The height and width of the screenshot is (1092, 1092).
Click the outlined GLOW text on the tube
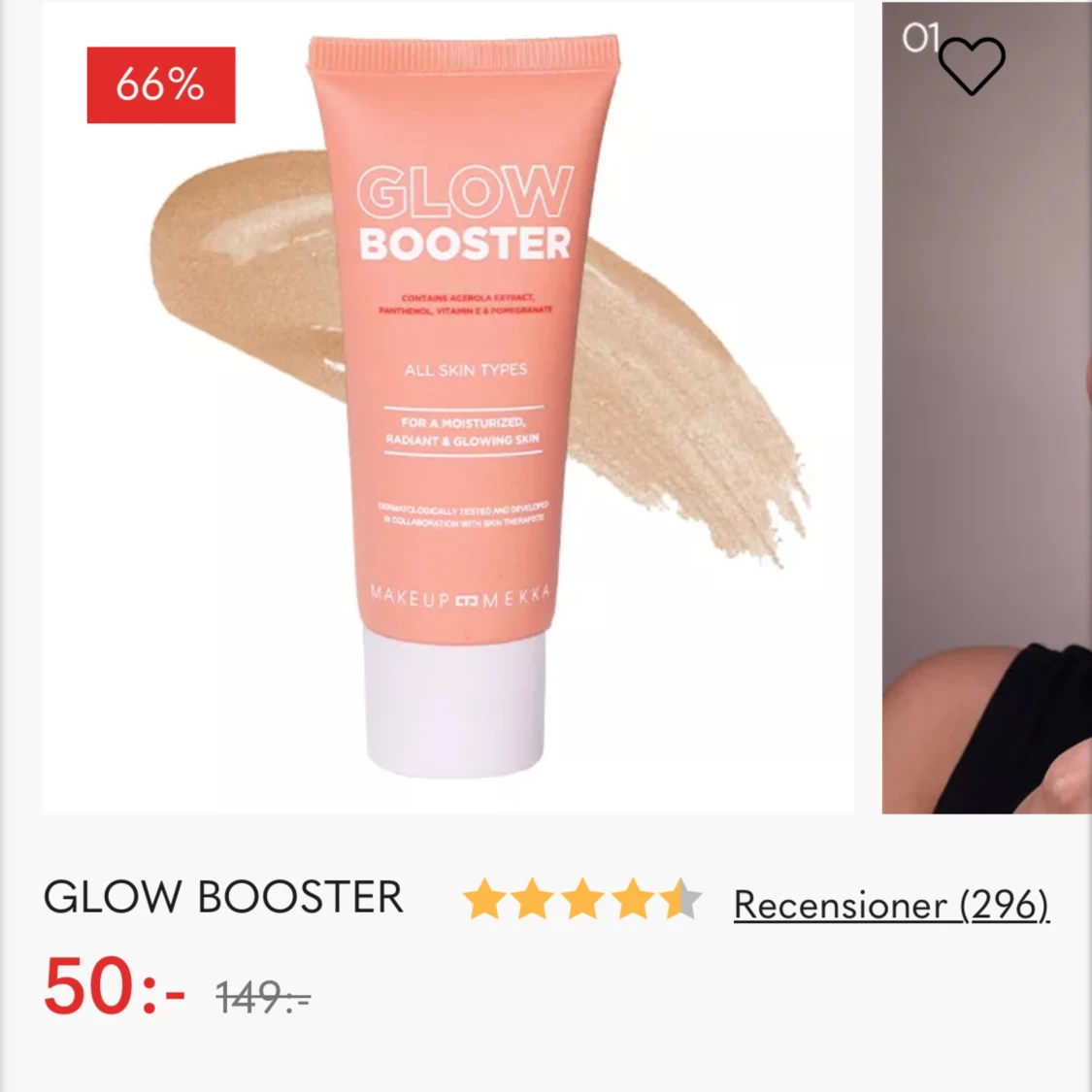tap(465, 191)
